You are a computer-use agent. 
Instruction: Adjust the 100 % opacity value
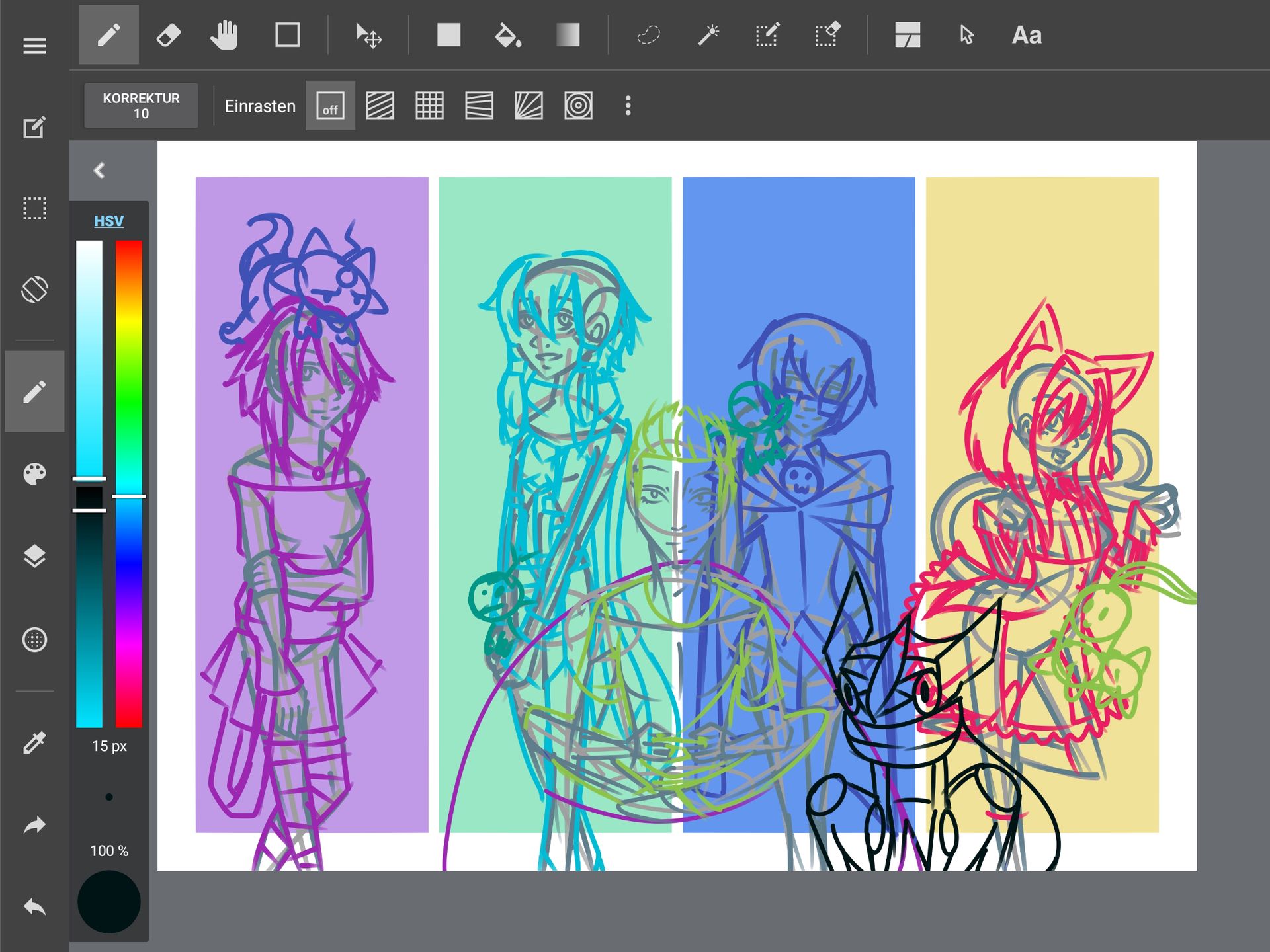[x=109, y=851]
